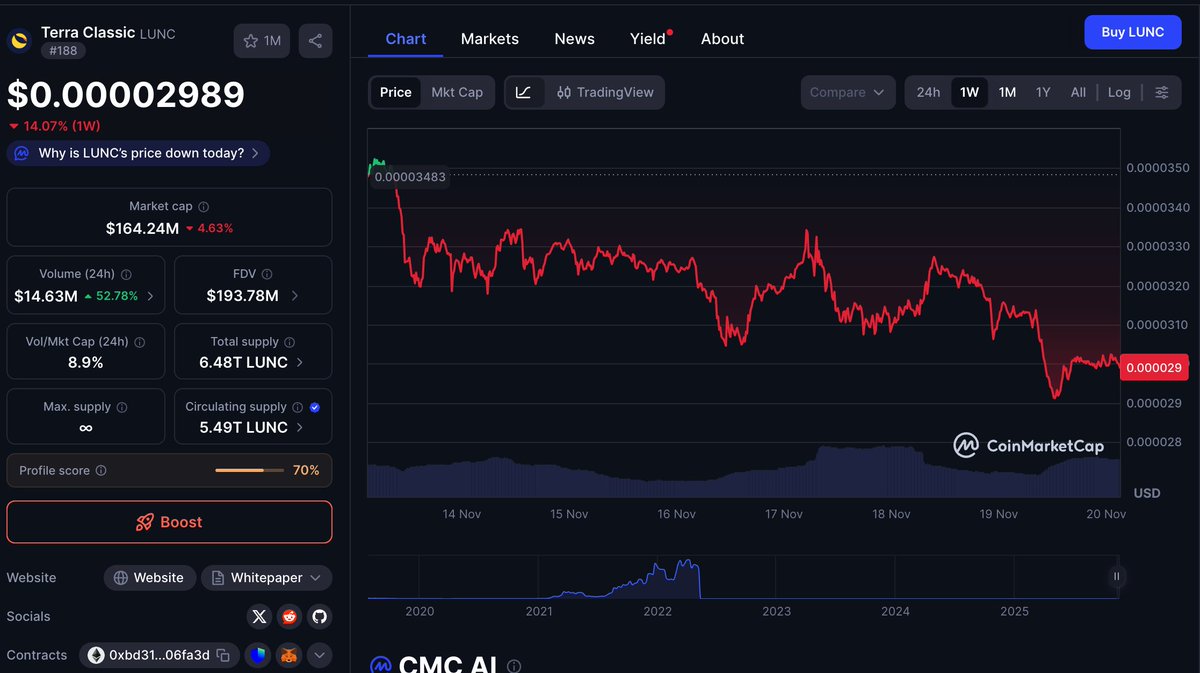The width and height of the screenshot is (1200, 673).
Task: Toggle Log scale on chart
Action: pos(1119,92)
